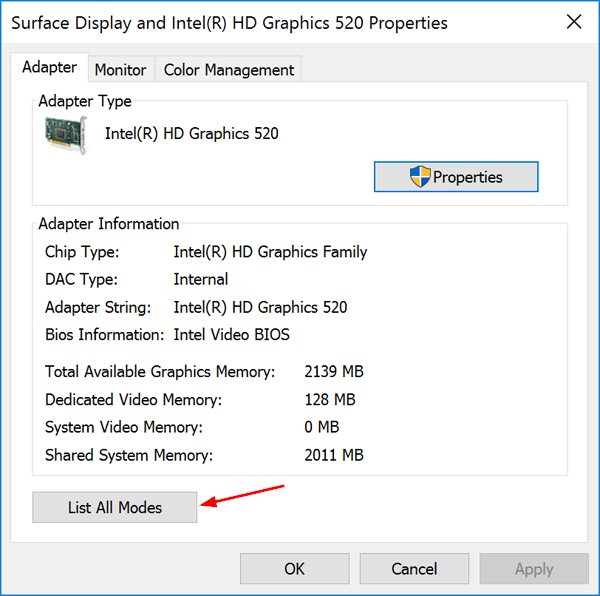Image resolution: width=600 pixels, height=596 pixels.
Task: Click the DAC Type value Internal
Action: click(200, 279)
